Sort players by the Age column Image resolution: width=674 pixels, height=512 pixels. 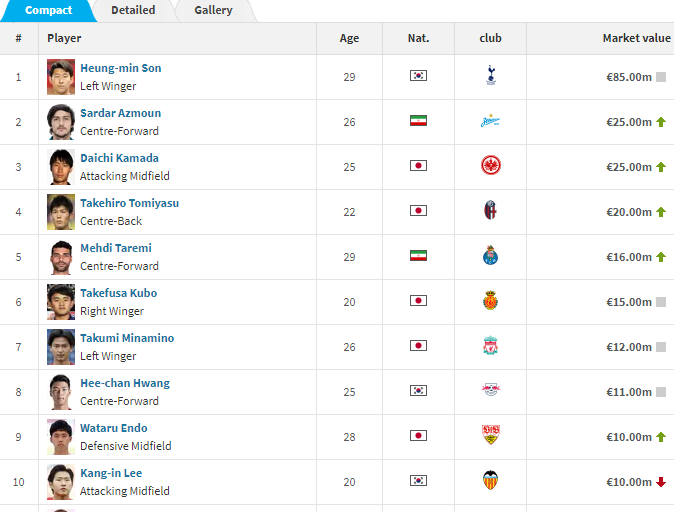point(349,38)
